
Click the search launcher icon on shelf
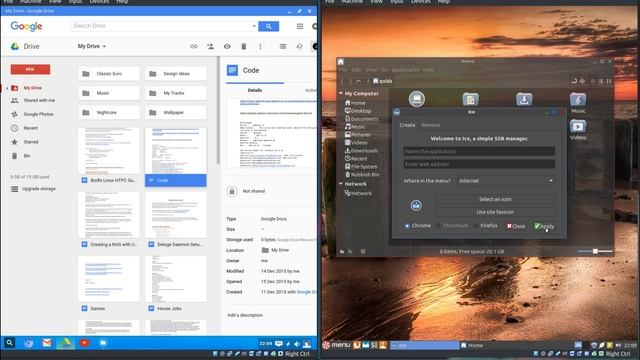[9, 343]
